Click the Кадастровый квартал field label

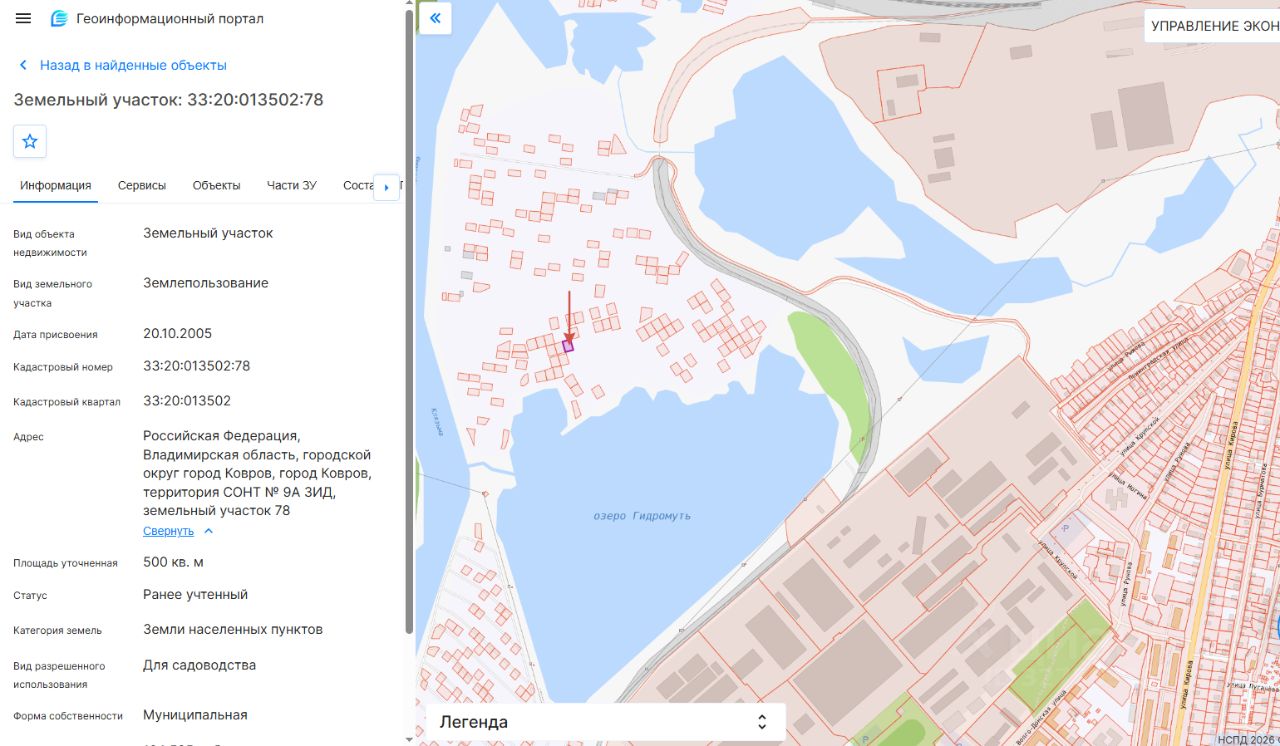[67, 402]
